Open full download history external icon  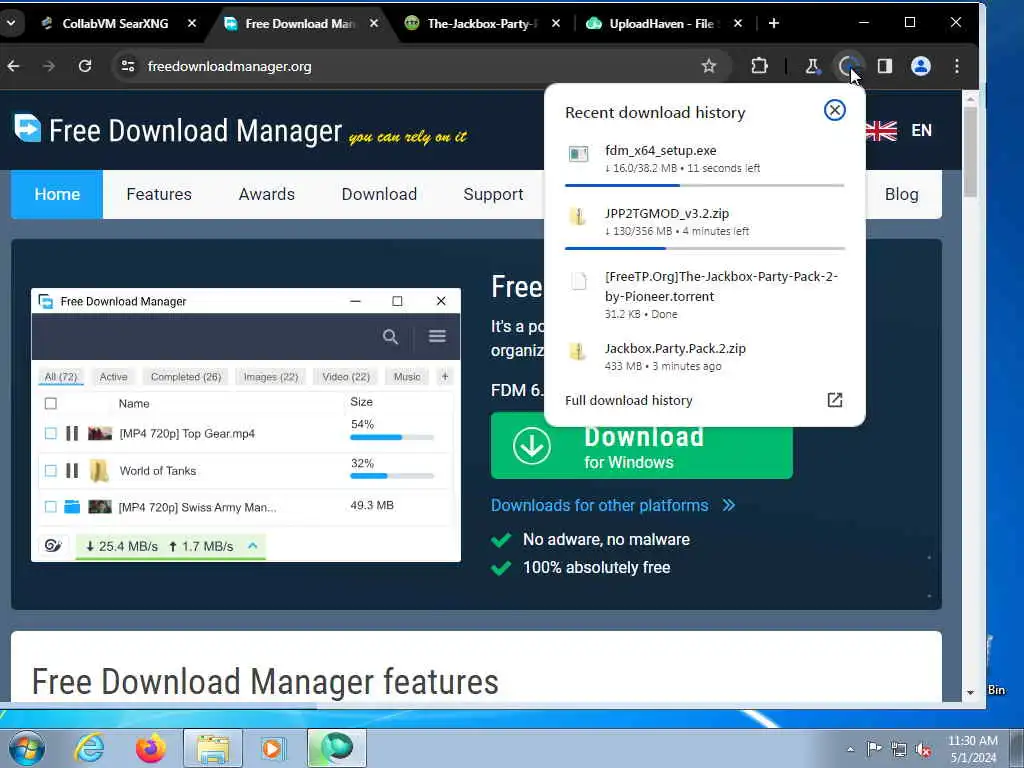pos(835,400)
